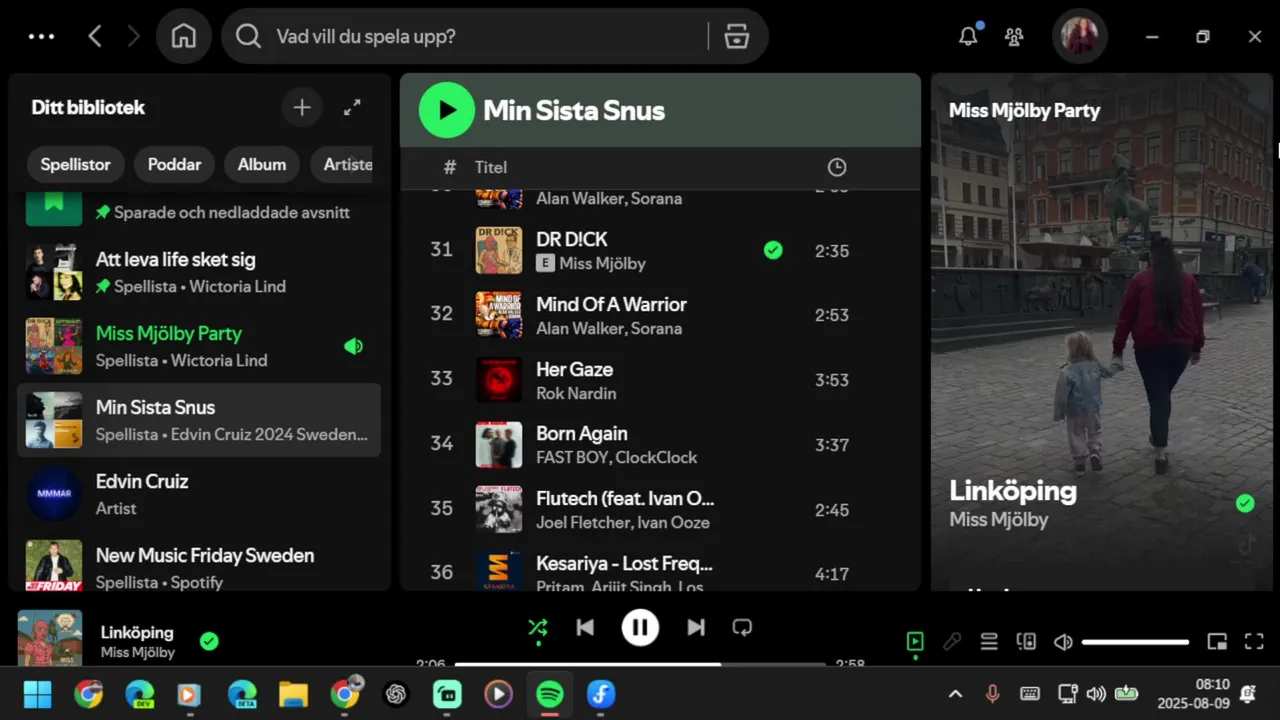Open Att leva life sket sig playlist
Viewport: 1280px width, 720px height.
point(199,272)
